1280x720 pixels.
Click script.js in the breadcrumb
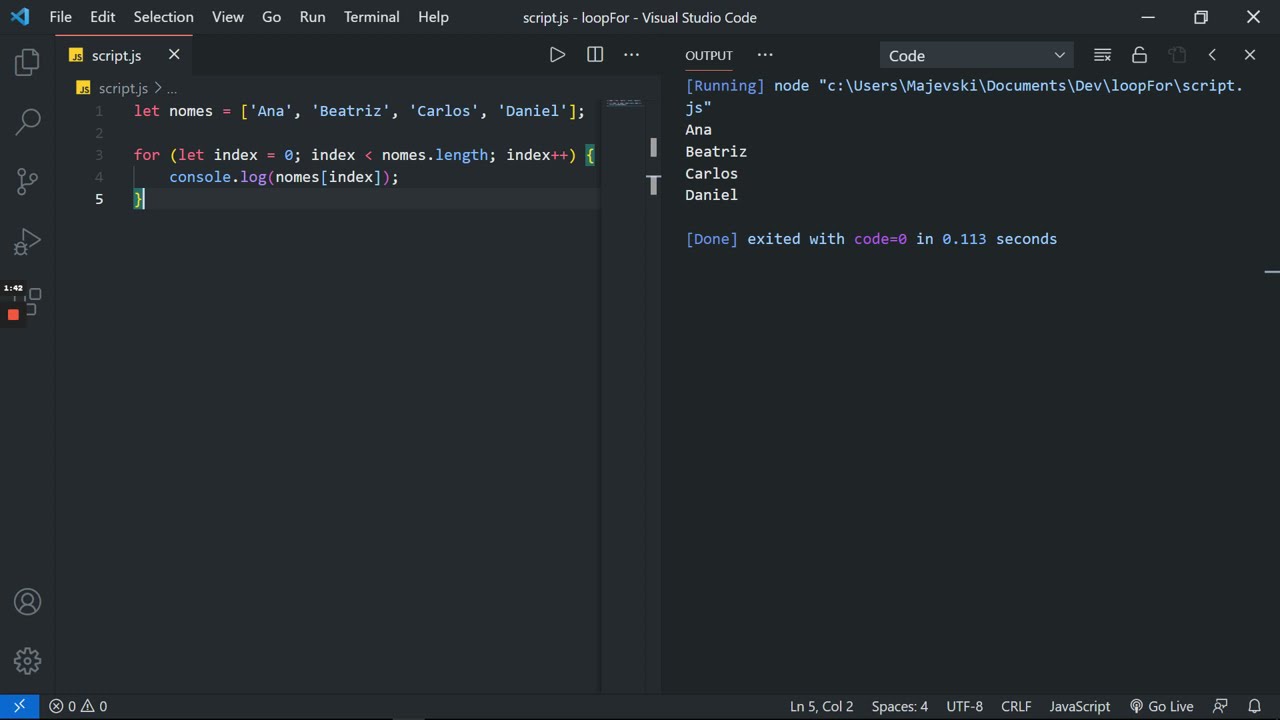pos(122,88)
